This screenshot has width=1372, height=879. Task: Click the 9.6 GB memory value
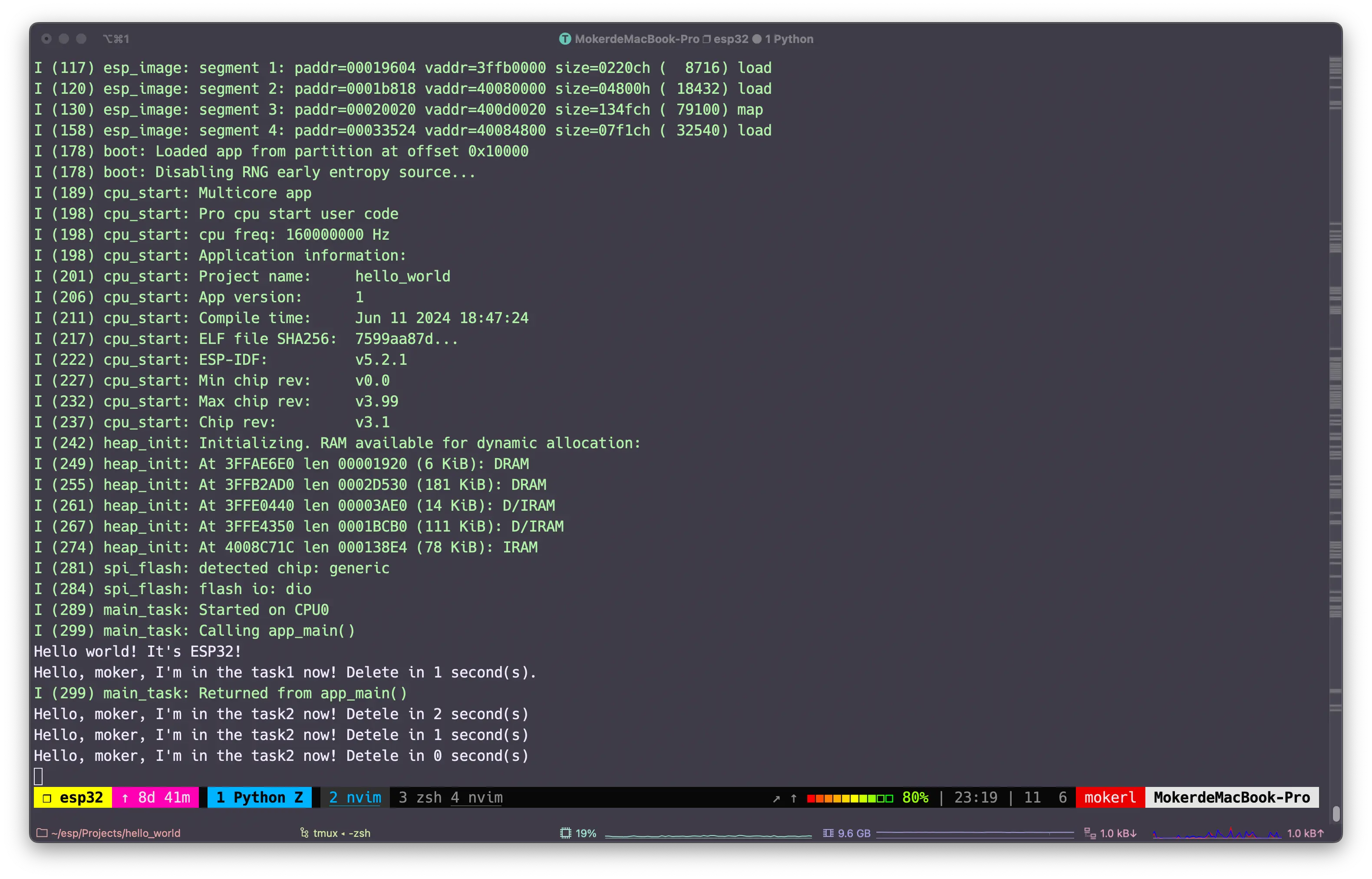[x=854, y=833]
